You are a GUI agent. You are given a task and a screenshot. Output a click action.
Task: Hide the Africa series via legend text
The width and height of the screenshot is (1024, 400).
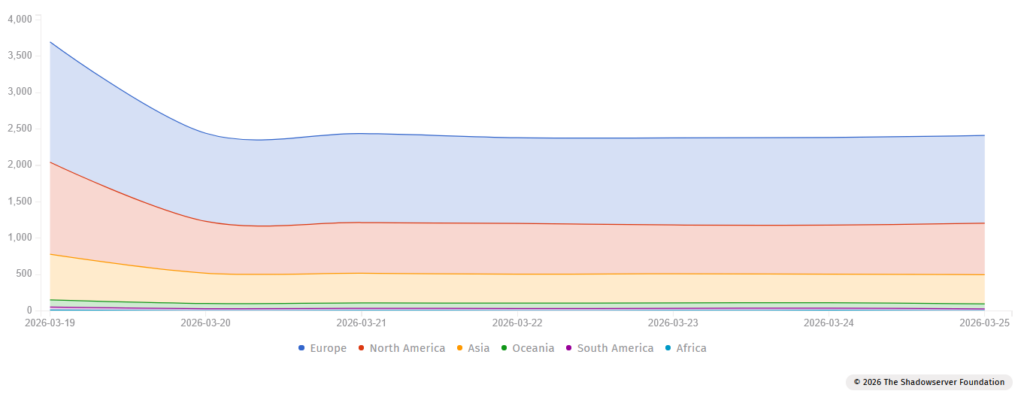click(691, 348)
